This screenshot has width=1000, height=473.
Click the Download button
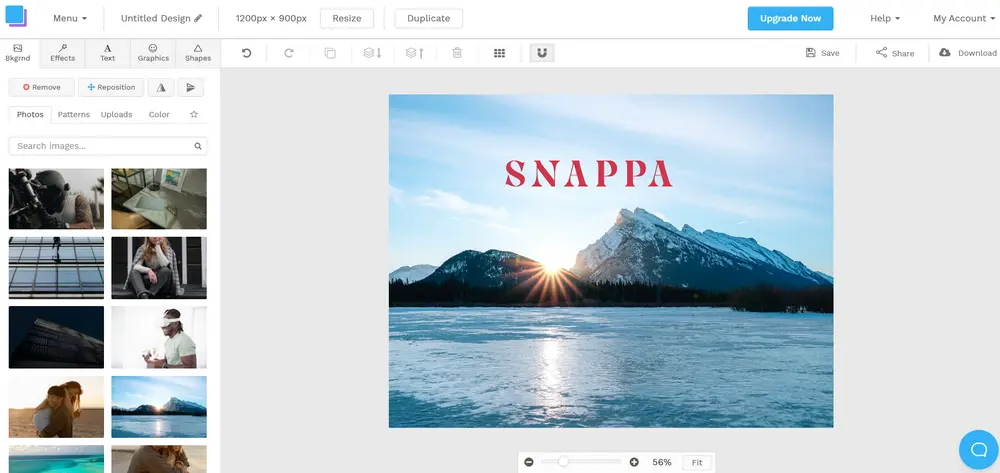click(967, 53)
